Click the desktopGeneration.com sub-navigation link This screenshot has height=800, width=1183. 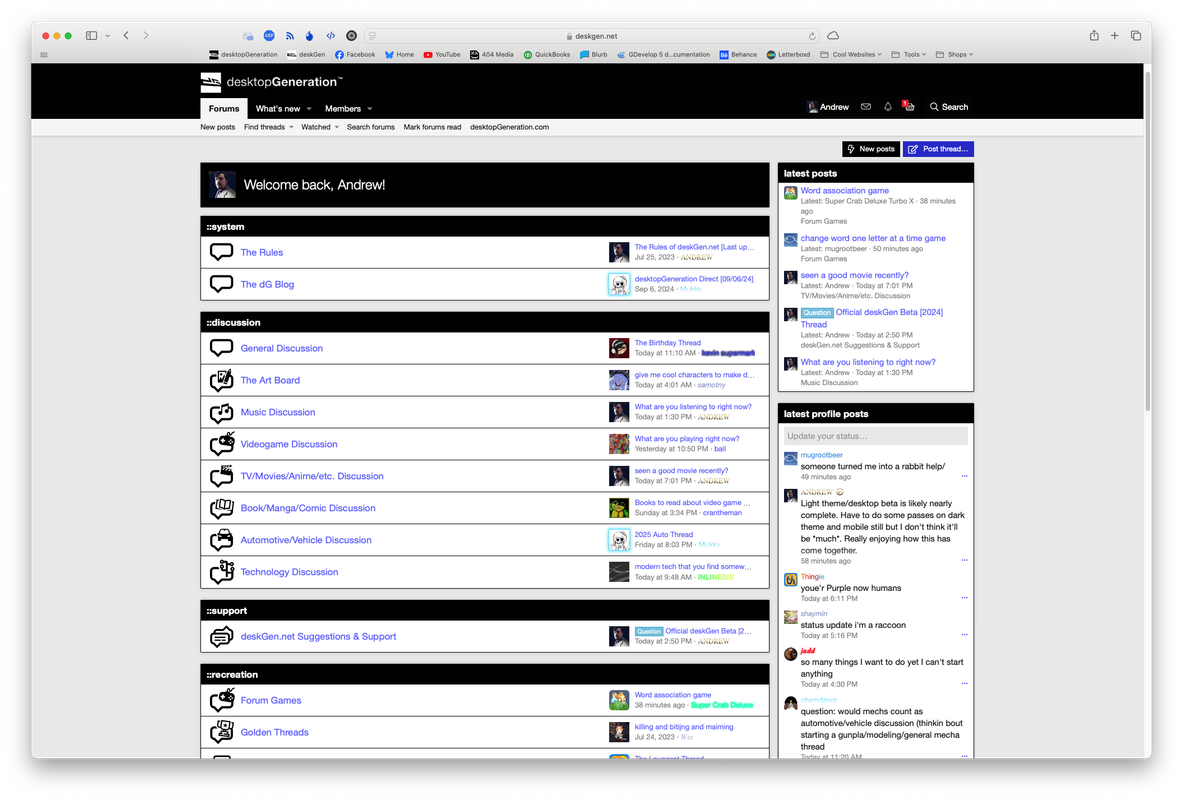[x=509, y=127]
